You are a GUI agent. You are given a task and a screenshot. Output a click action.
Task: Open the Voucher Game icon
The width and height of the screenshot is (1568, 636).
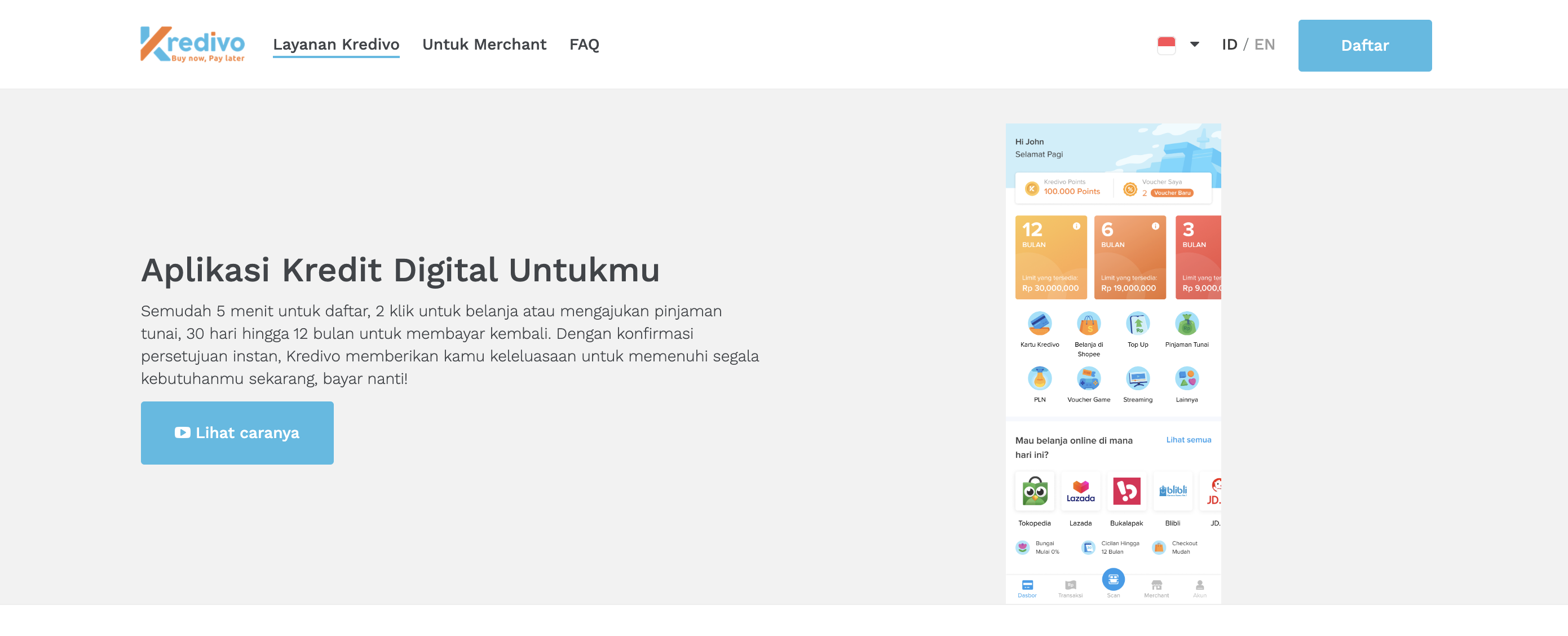tap(1088, 378)
